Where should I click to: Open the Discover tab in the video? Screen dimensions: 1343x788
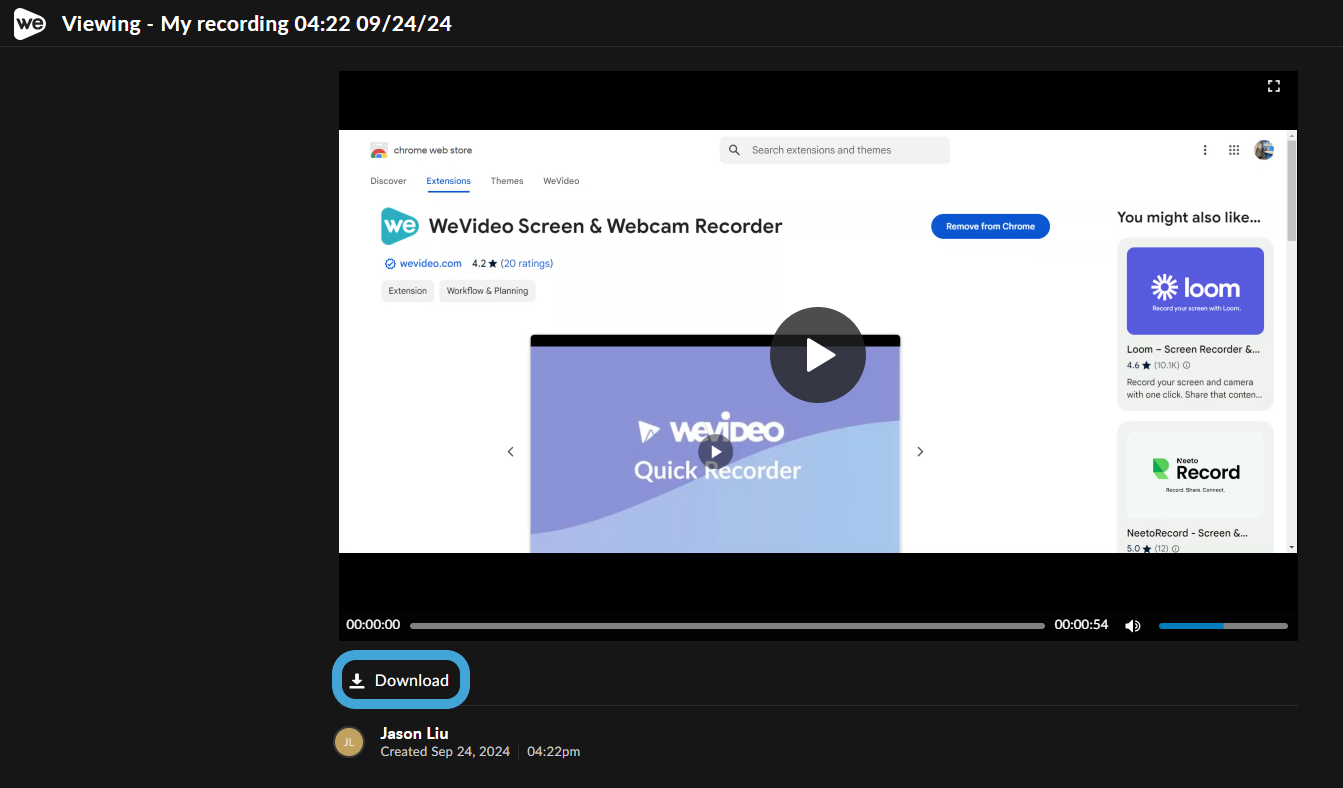pos(388,181)
